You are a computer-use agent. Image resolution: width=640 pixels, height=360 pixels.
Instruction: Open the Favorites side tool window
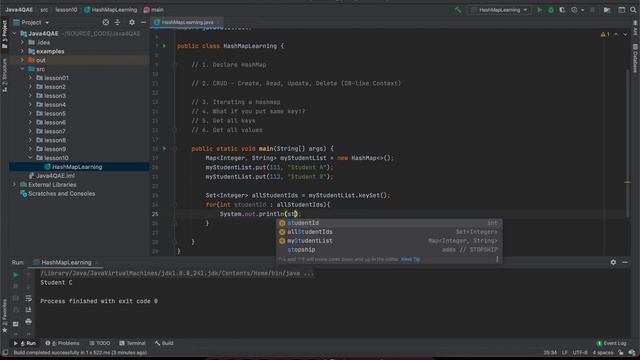pos(4,315)
